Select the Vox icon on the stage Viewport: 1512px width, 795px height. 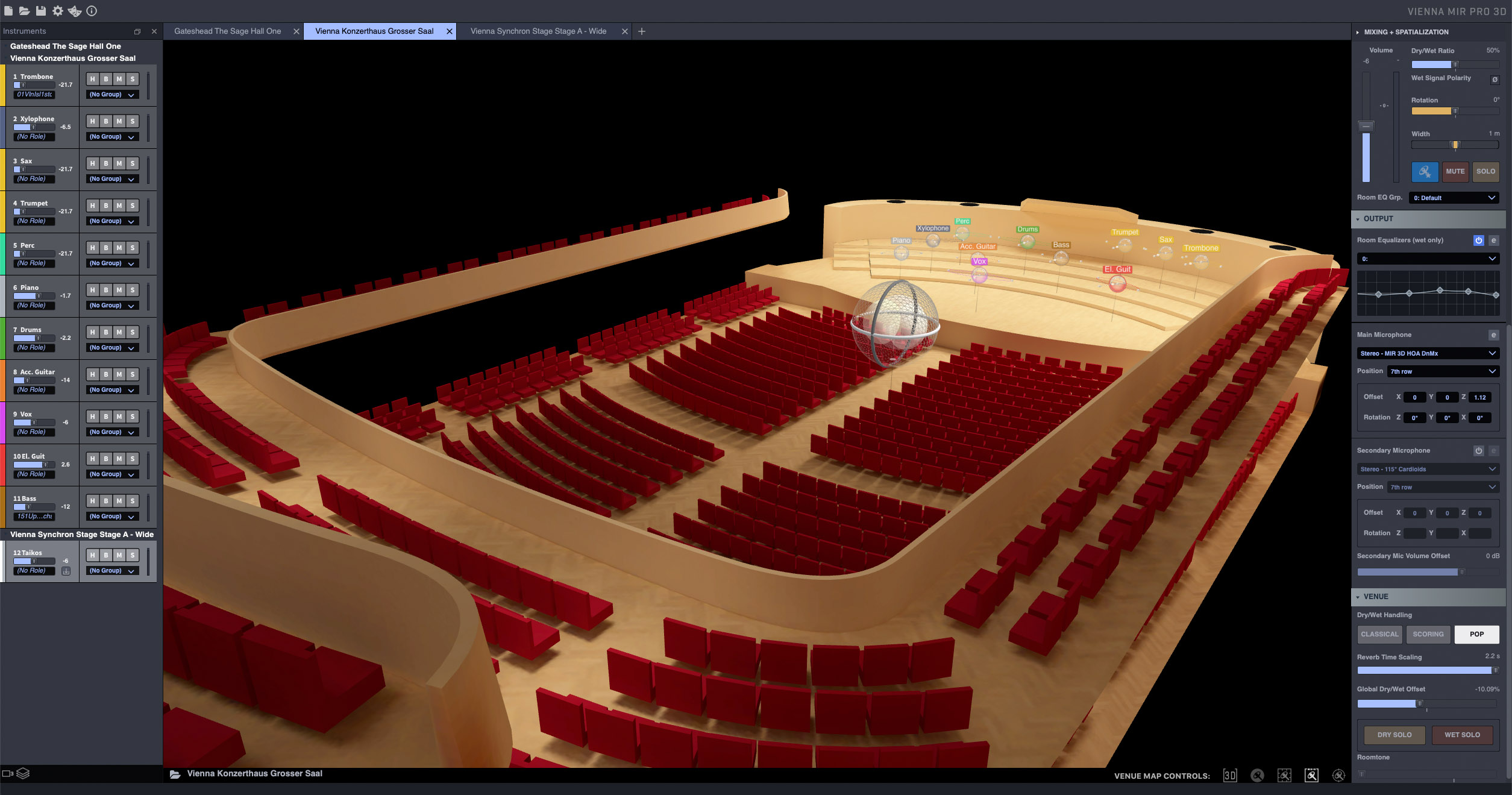point(979,275)
